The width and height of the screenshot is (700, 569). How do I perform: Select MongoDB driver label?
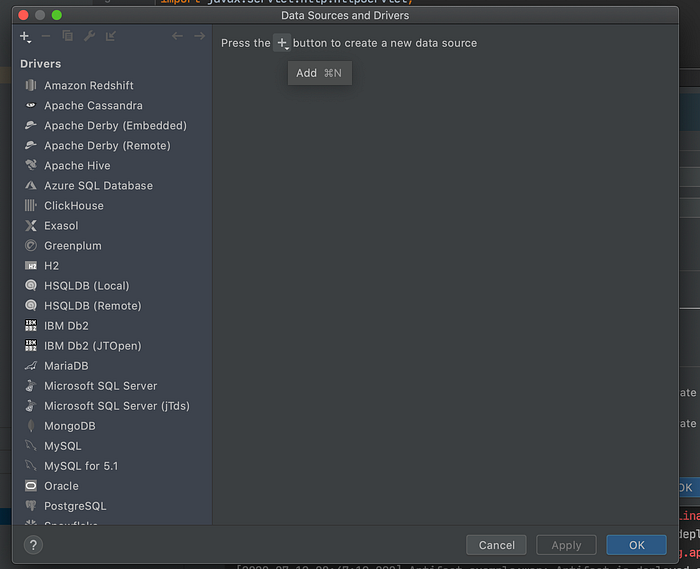(70, 426)
